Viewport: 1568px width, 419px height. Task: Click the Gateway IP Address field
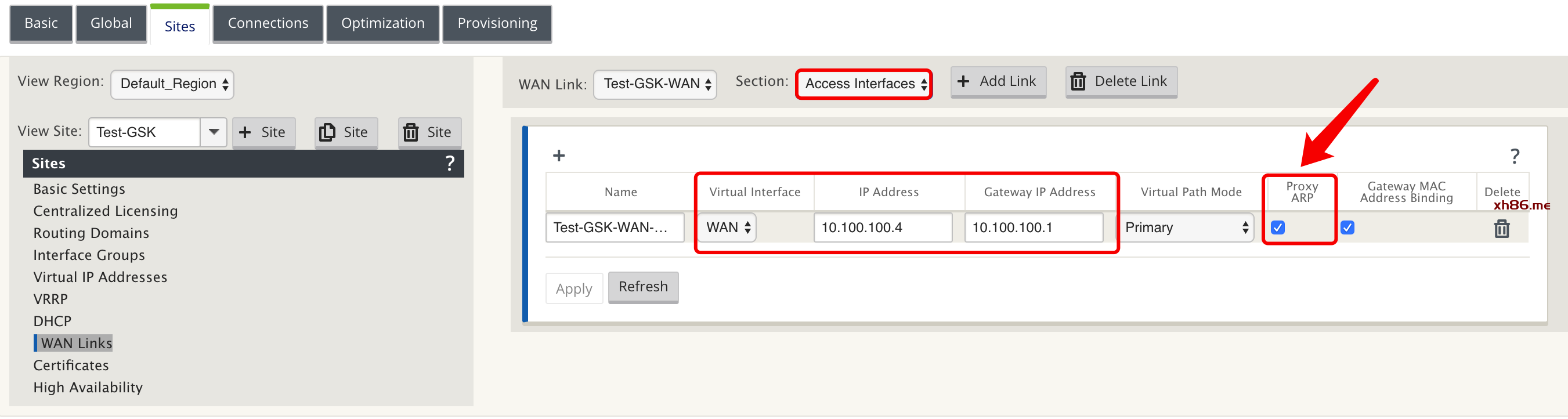coord(1034,227)
